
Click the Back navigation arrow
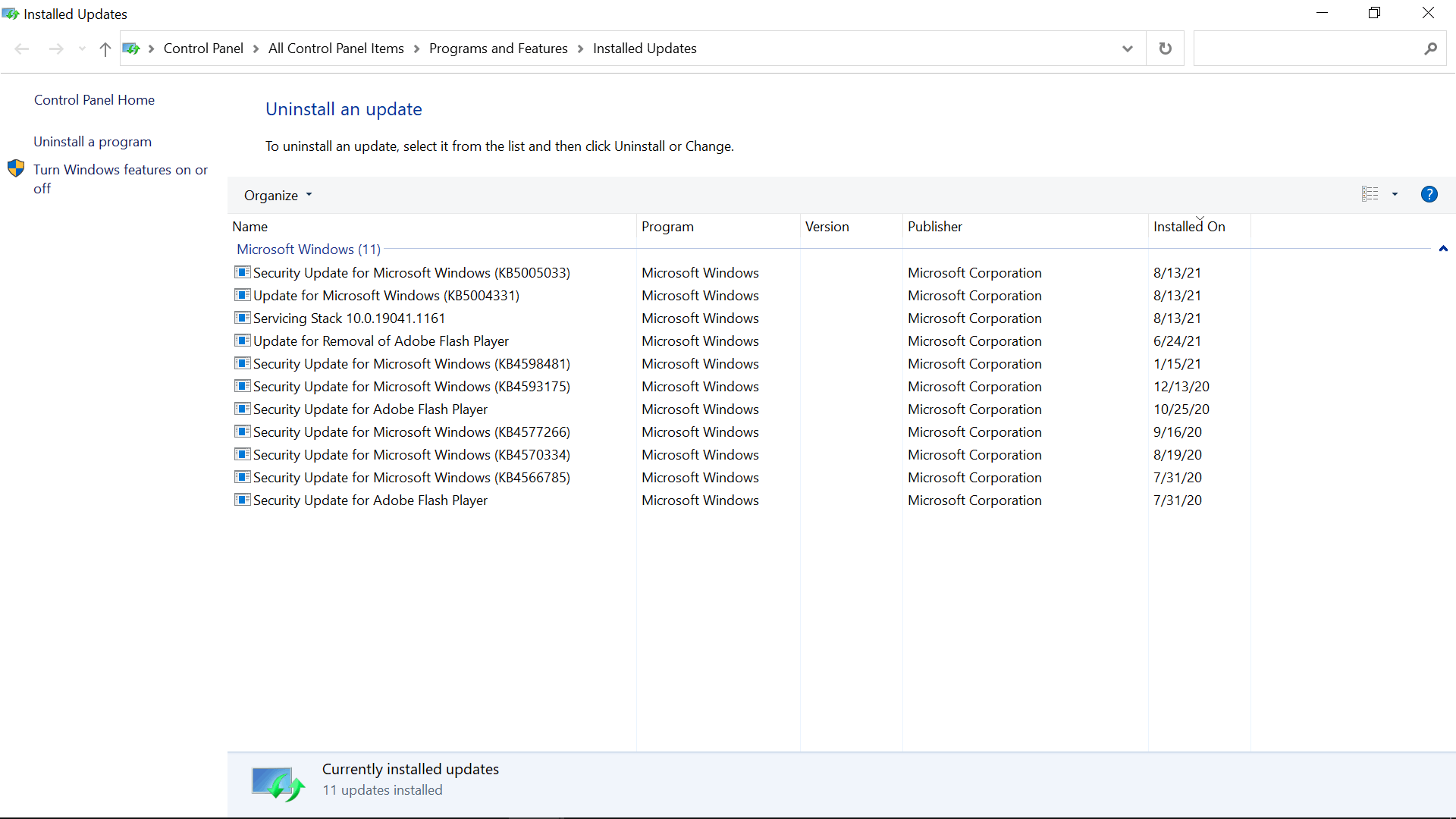(x=22, y=49)
